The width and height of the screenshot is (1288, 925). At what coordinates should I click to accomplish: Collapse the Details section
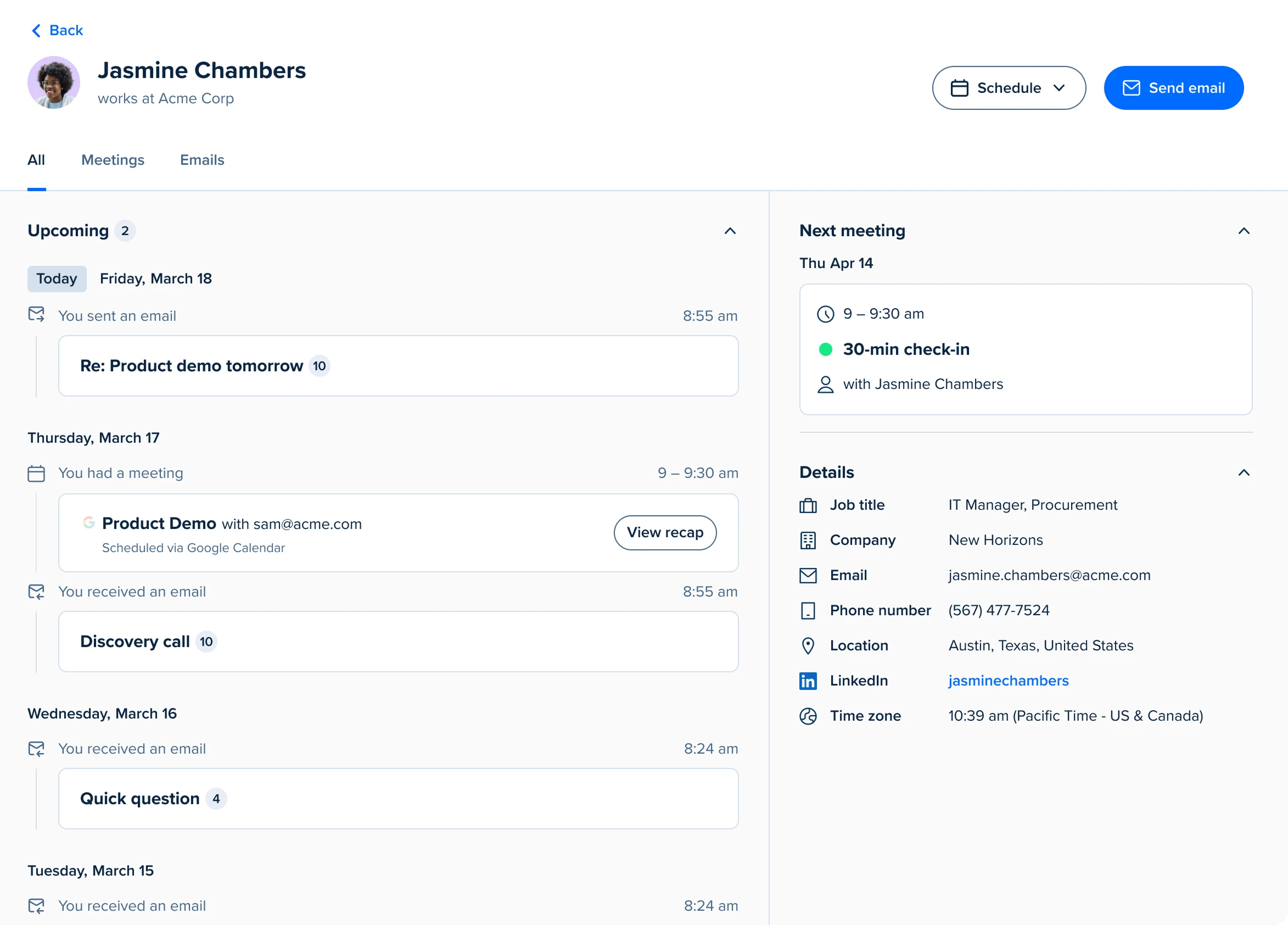[x=1244, y=472]
